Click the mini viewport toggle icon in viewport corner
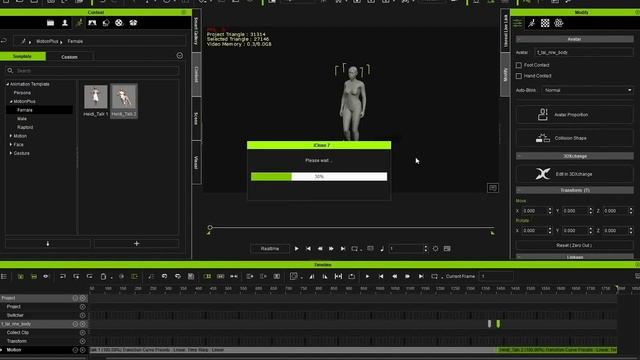 (493, 188)
